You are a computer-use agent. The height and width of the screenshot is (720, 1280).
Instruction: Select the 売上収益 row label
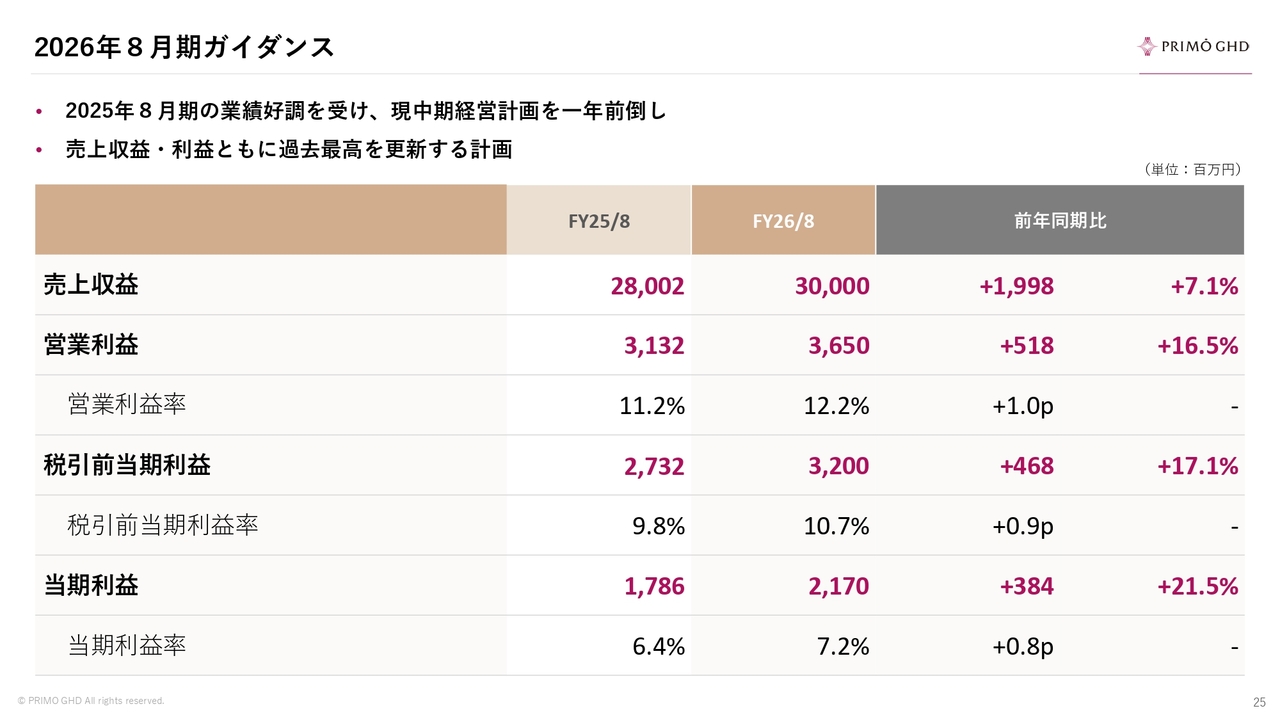91,285
